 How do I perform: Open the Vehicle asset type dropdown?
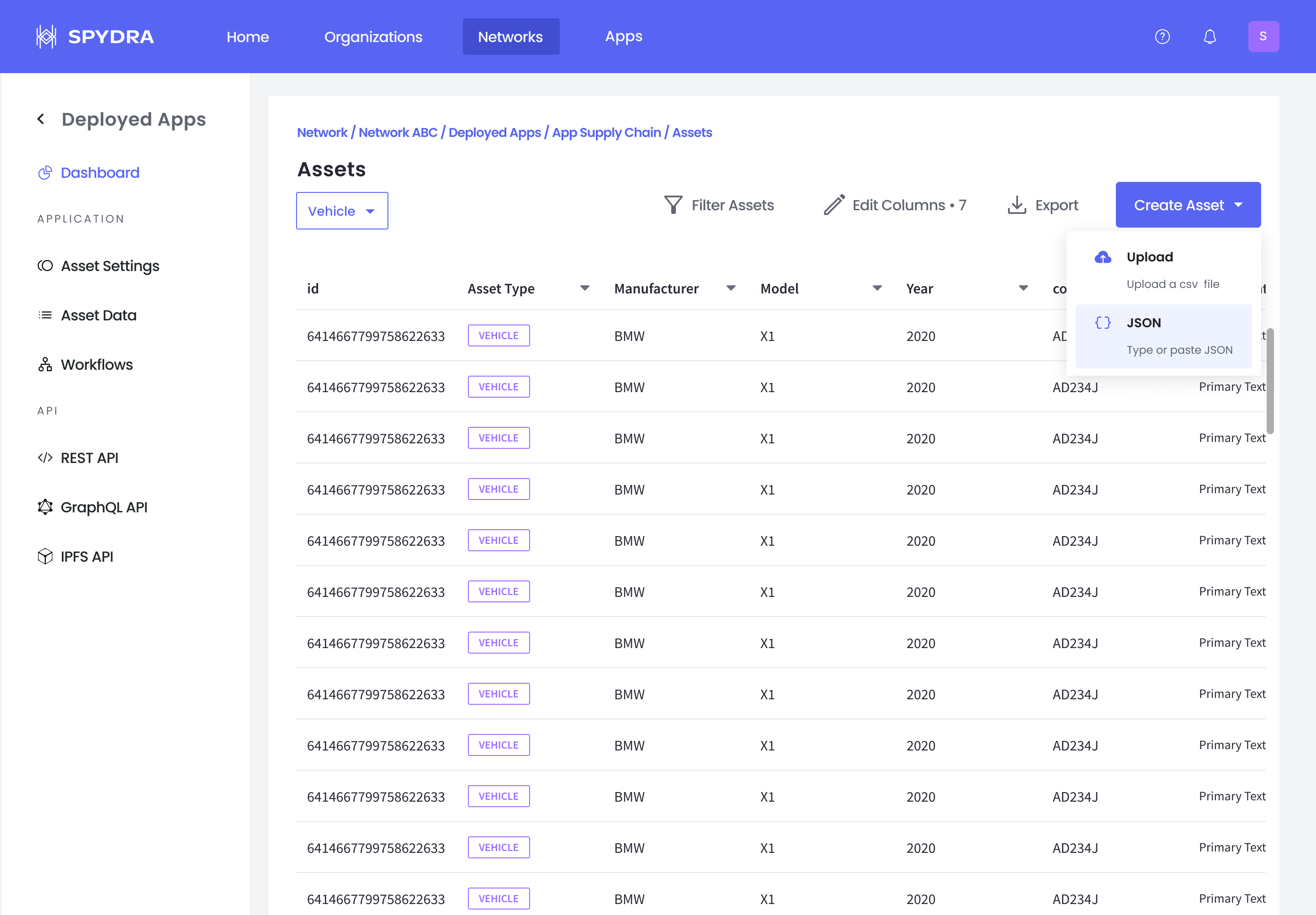pyautogui.click(x=342, y=210)
